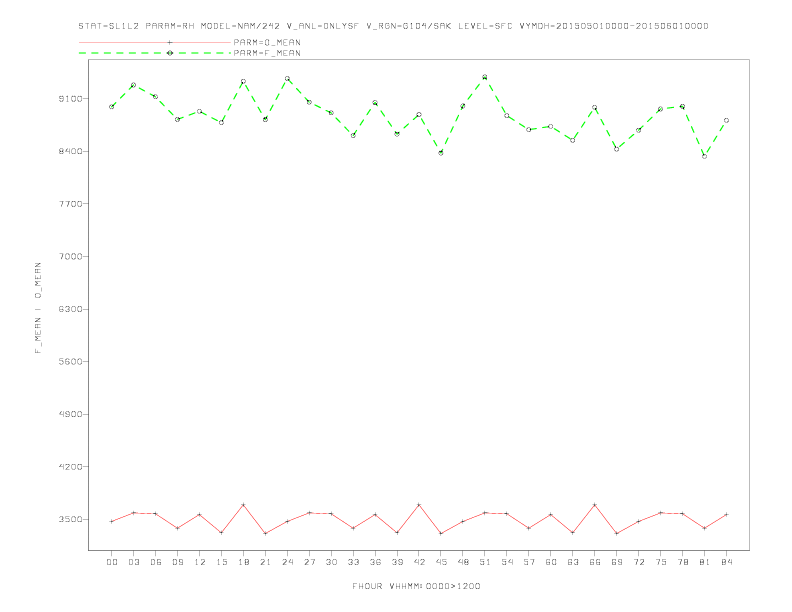
Task: Select the PARM=F_MEAN legend label
Action: point(267,53)
